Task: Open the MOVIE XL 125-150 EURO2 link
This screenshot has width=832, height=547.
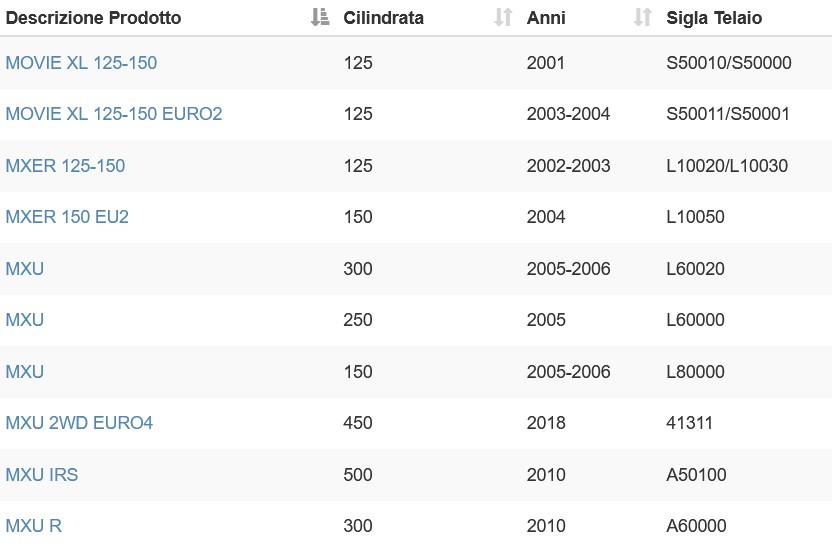Action: pos(114,114)
